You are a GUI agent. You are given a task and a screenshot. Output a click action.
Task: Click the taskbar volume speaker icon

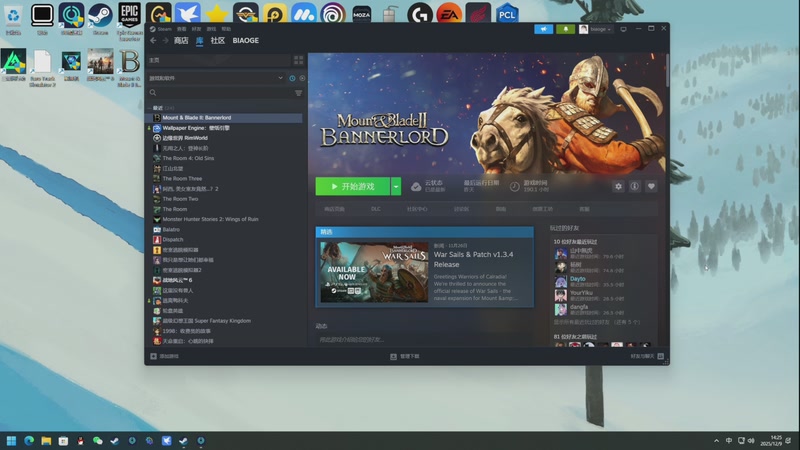[751, 441]
